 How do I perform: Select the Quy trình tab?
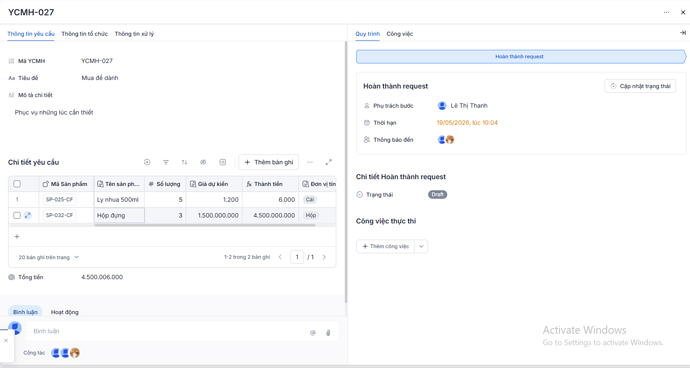coord(367,34)
